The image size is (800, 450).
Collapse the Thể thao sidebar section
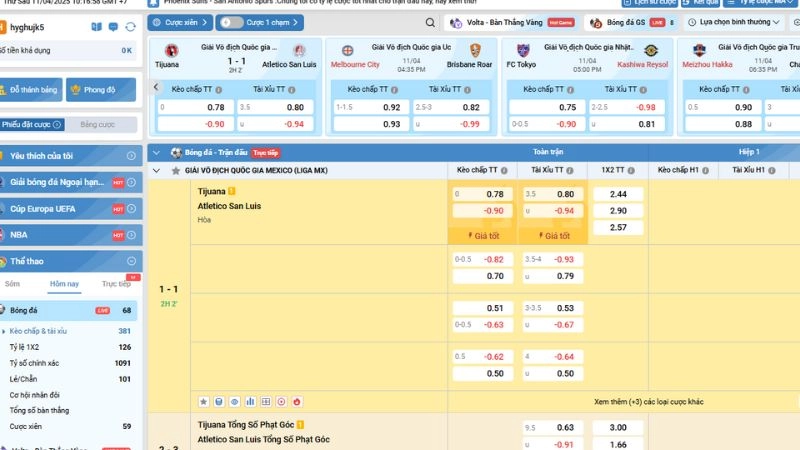[131, 261]
